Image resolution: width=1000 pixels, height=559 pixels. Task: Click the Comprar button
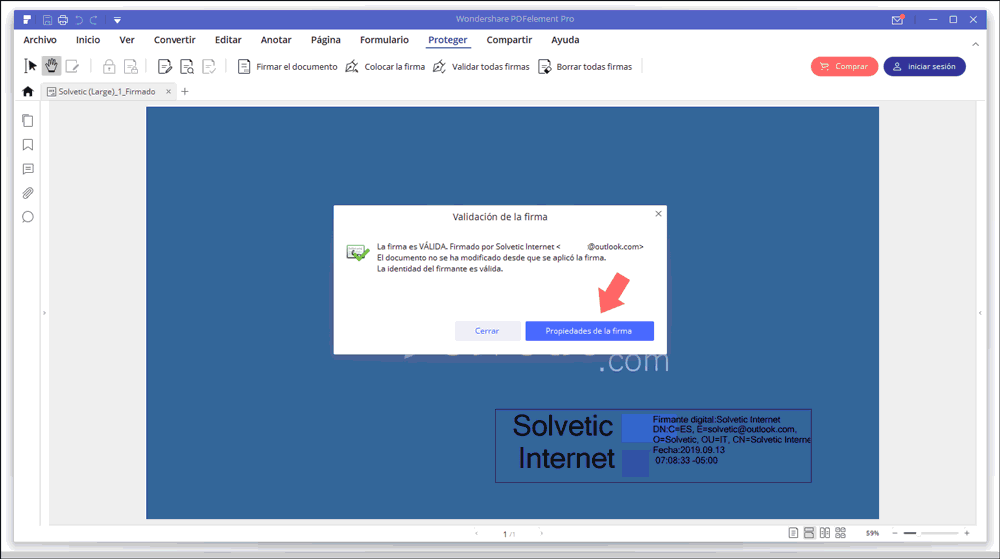click(844, 66)
